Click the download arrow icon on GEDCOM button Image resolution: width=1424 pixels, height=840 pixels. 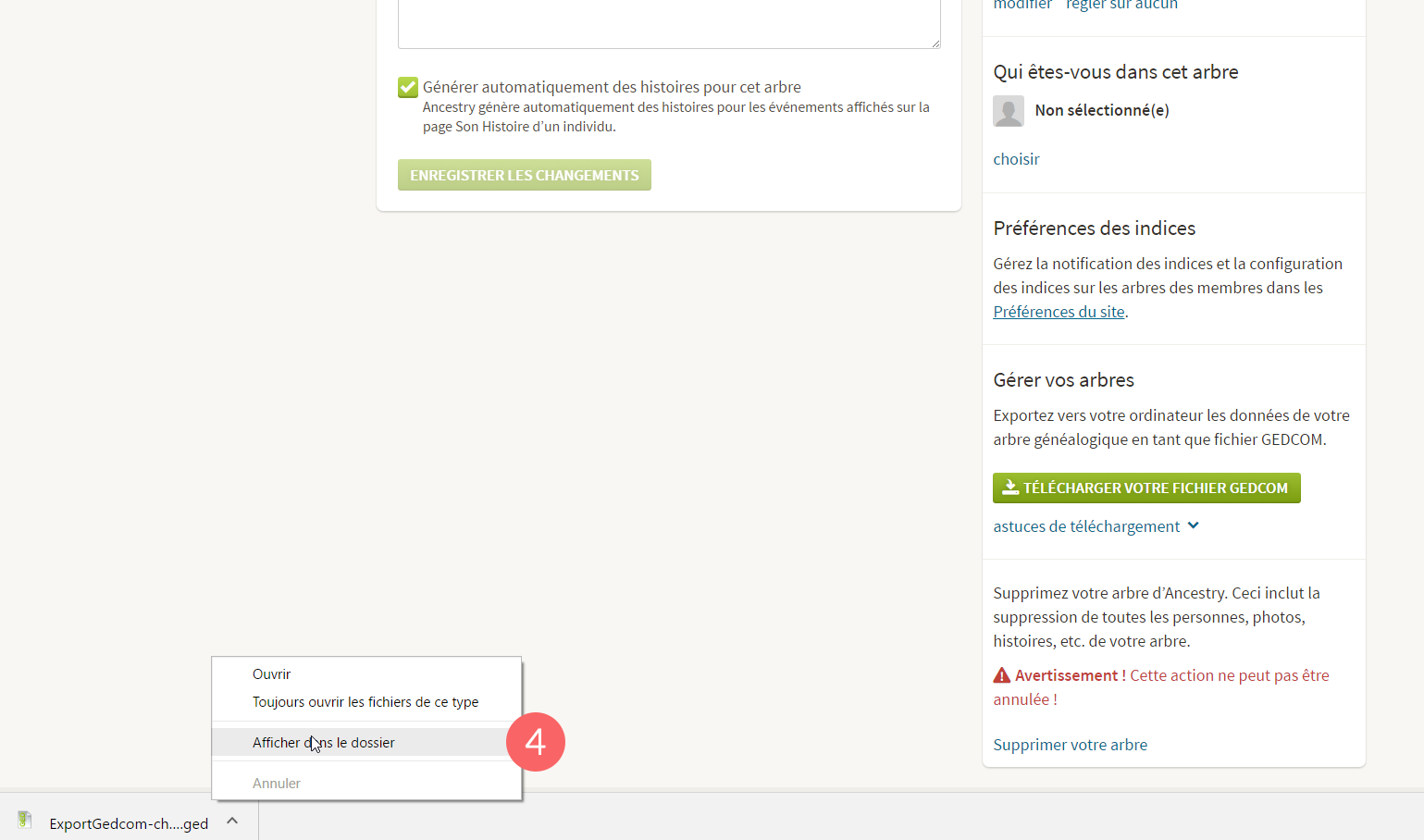[x=1010, y=488]
